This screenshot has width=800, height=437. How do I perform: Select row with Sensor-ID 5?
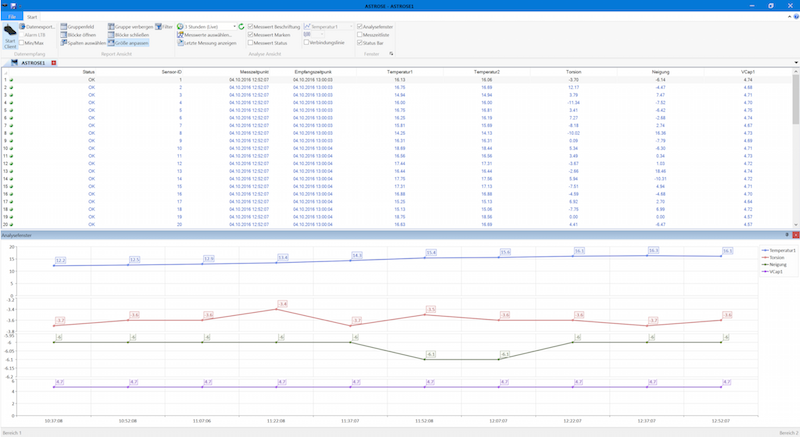397,110
